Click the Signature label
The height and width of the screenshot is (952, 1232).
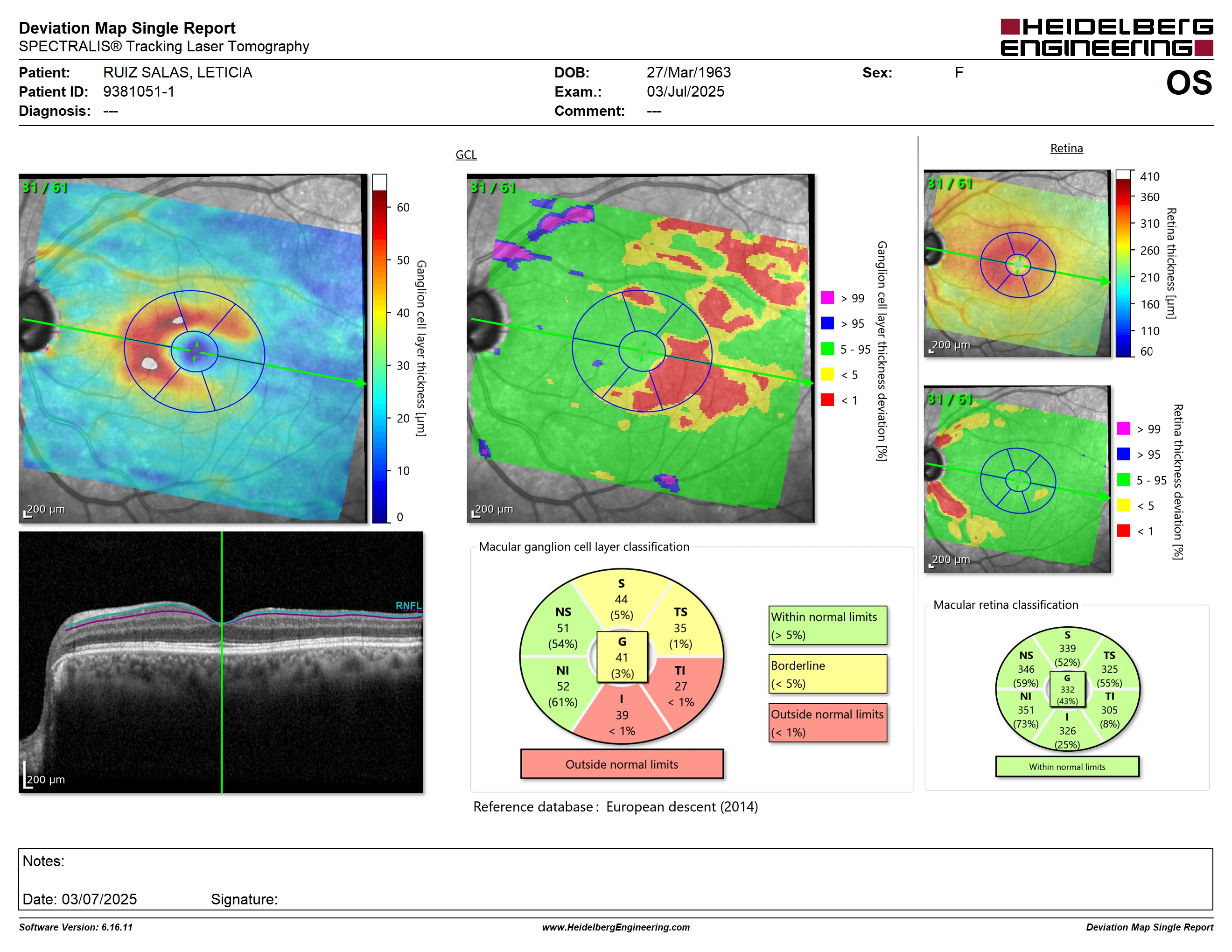coord(244,899)
